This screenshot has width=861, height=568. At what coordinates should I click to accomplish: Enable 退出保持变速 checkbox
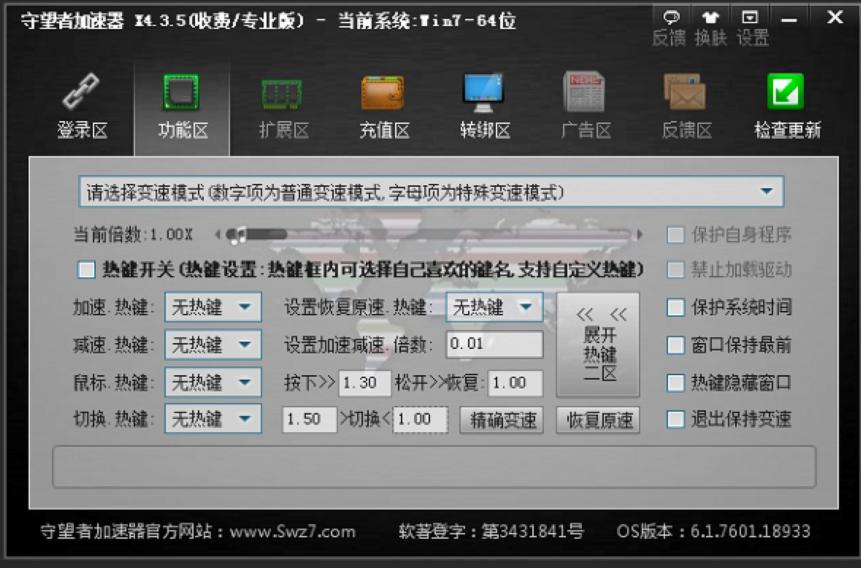coord(675,419)
